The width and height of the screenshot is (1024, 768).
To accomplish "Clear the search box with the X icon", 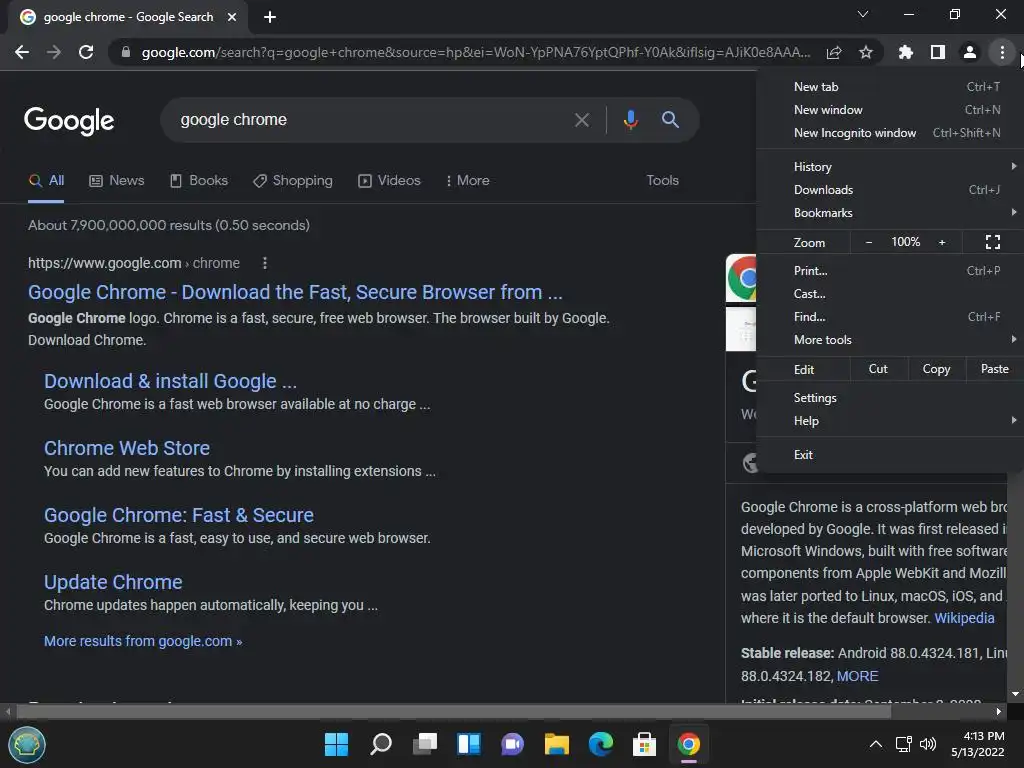I will (581, 120).
